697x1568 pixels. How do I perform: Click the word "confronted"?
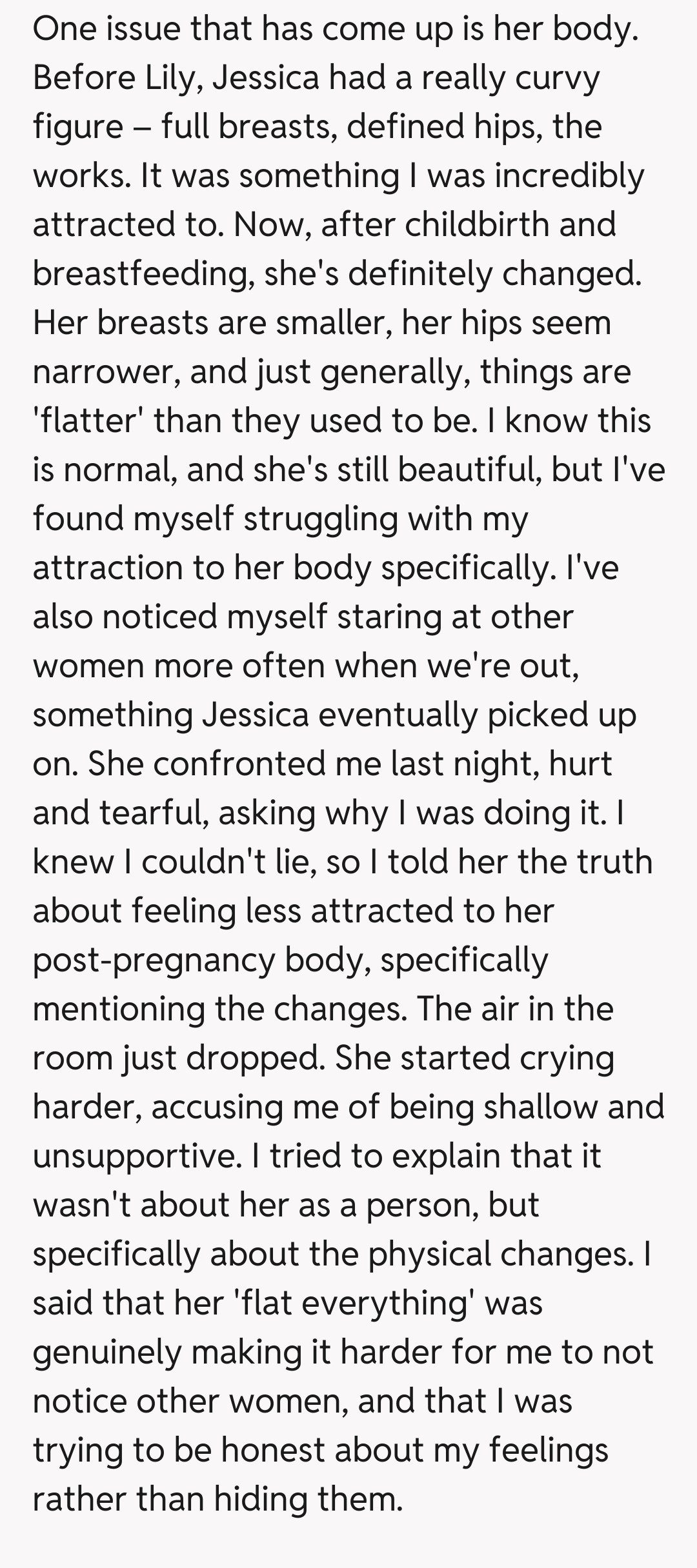click(x=239, y=764)
